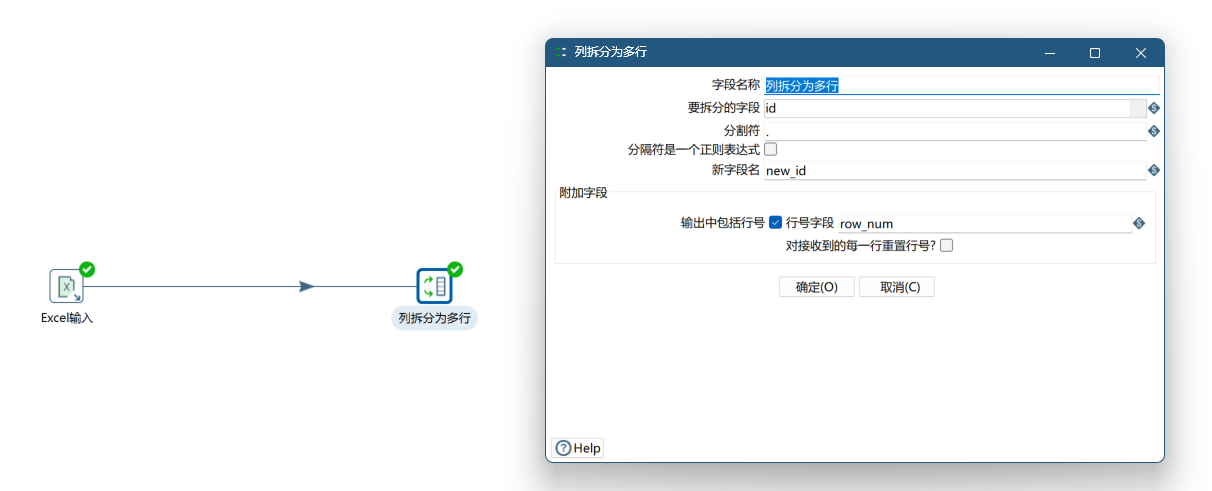Maximize the 列拆分为多行 dialog

(1095, 53)
